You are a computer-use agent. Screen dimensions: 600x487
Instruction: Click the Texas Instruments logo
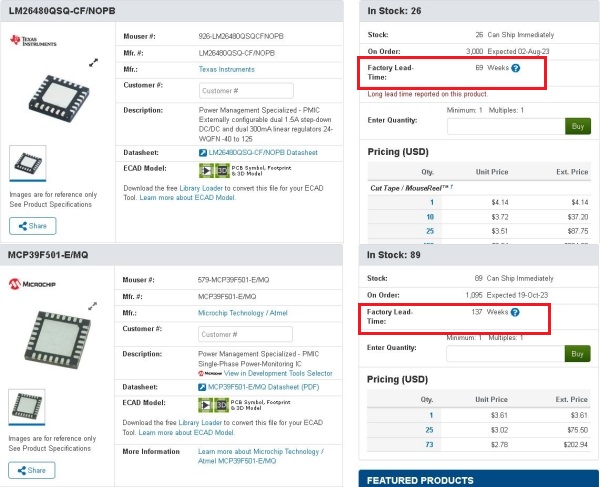coord(33,41)
